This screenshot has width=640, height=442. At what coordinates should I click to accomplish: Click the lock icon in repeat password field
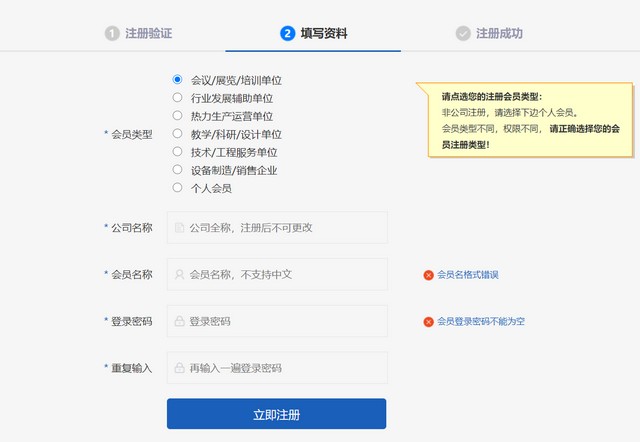[x=179, y=368]
